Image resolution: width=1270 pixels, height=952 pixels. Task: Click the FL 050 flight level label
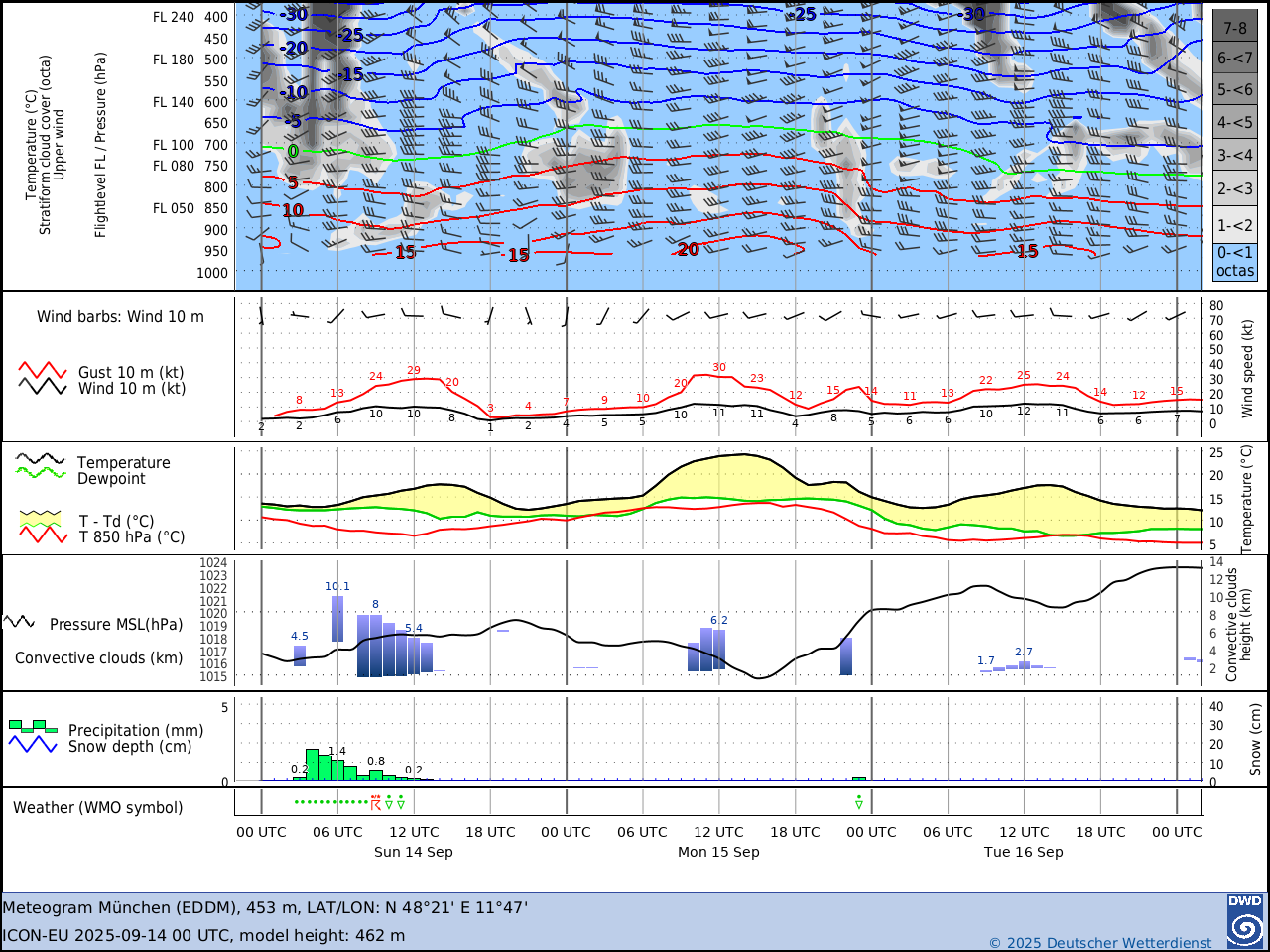[x=174, y=208]
